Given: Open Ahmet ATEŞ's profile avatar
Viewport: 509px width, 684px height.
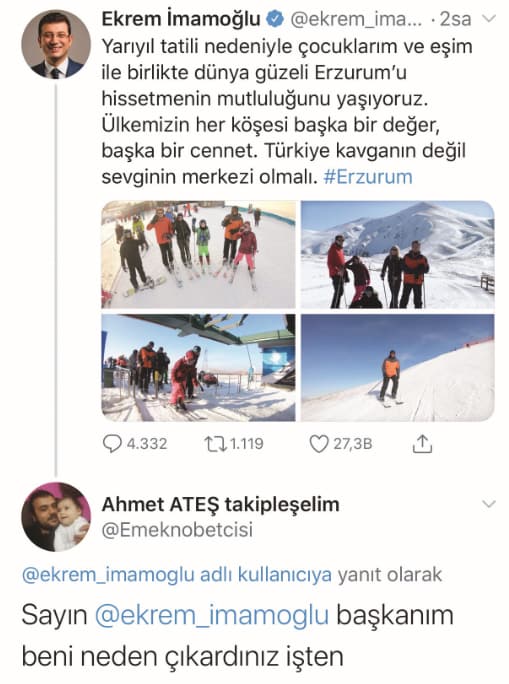Looking at the screenshot, I should click(56, 516).
